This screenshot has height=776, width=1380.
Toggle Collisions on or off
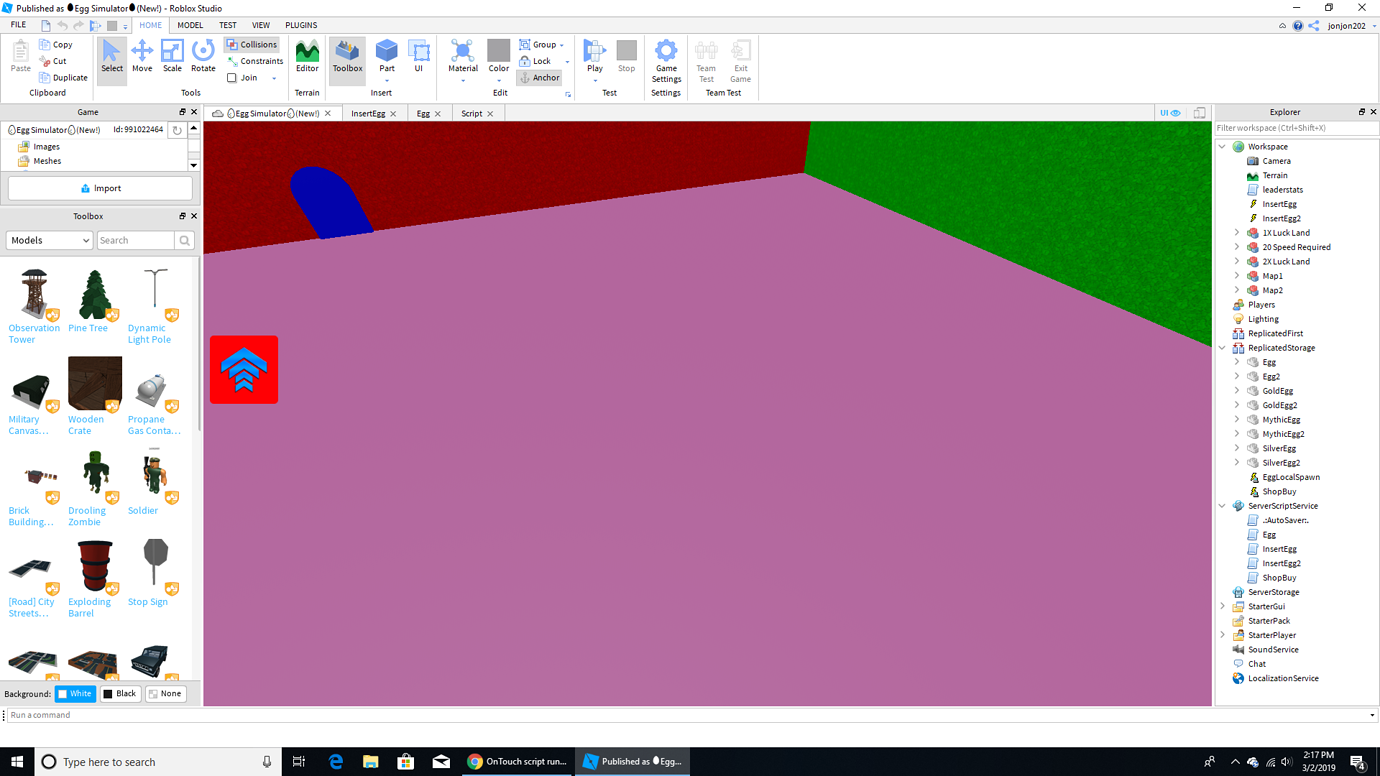point(251,44)
